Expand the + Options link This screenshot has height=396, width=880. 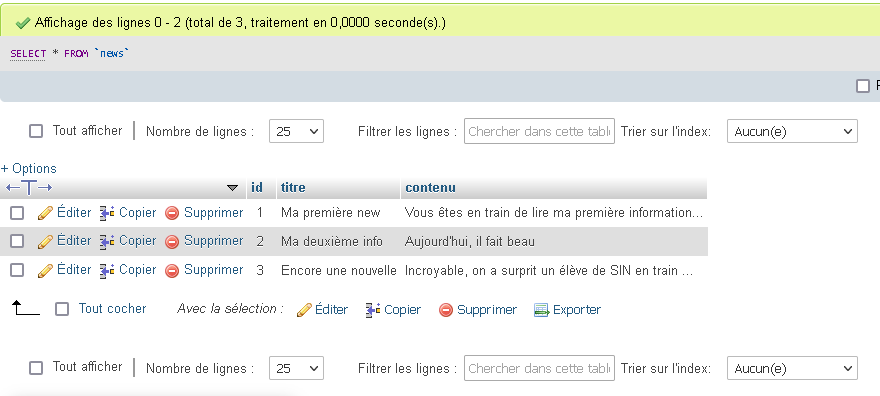[29, 168]
